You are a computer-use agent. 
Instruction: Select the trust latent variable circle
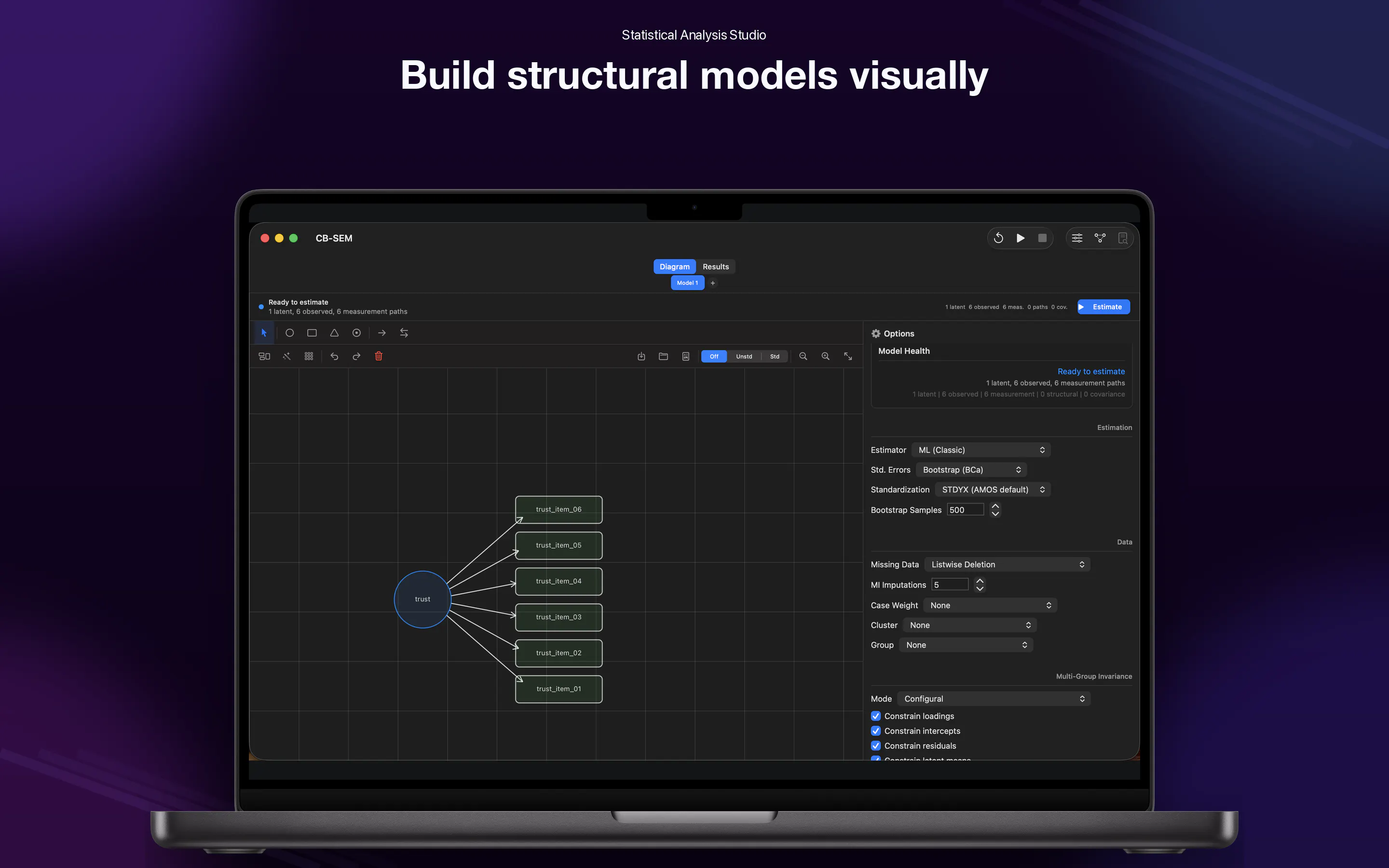coord(422,599)
